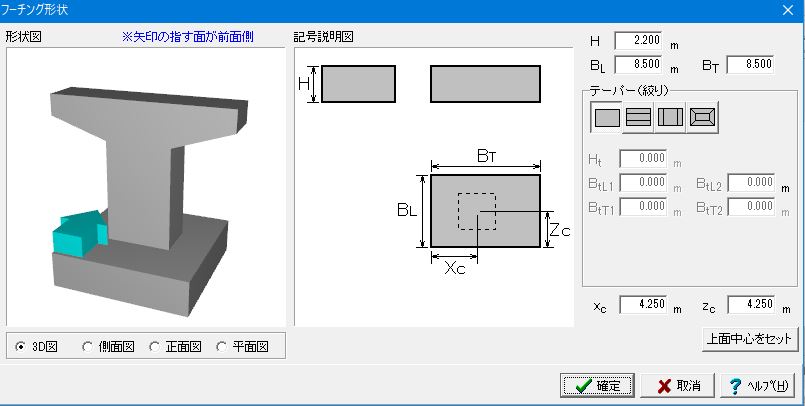
Task: Close the フーチング形状 dialog window
Action: [x=788, y=10]
